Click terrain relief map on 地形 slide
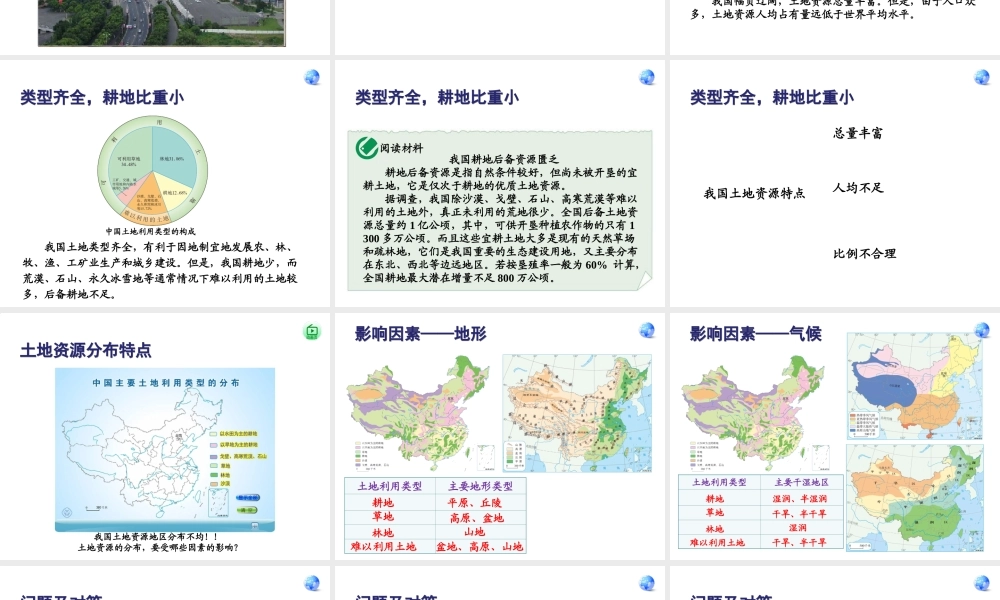The width and height of the screenshot is (1000, 600). [577, 413]
